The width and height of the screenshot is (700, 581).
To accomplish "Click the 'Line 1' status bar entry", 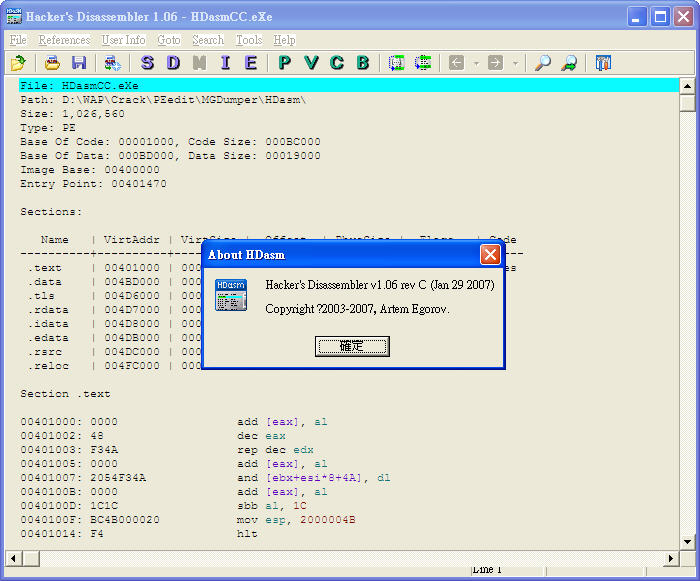I will 487,570.
